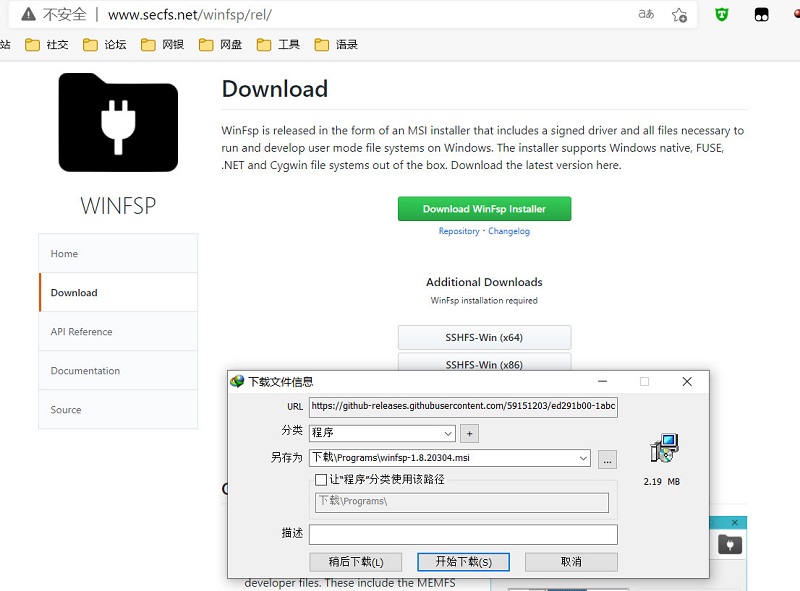The height and width of the screenshot is (591, 800).
Task: Click the 下载文件信息 dialog title
Action: (281, 382)
